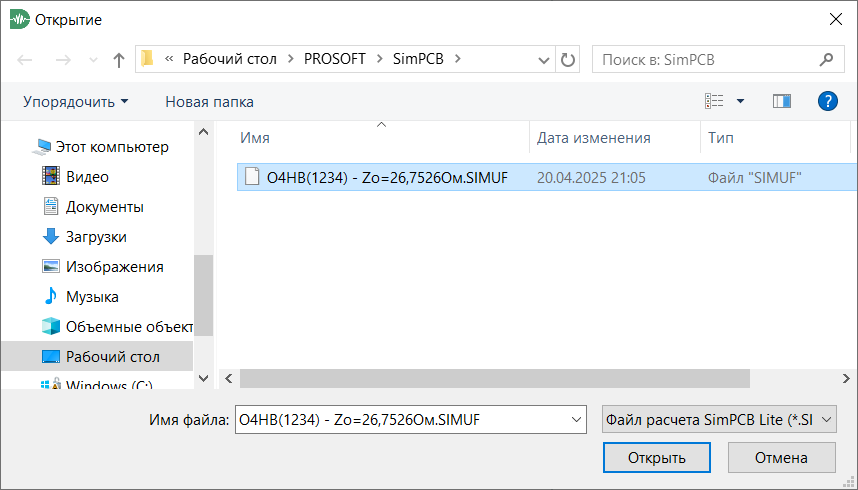This screenshot has width=858, height=490.
Task: Click the Рабочий стол desktop icon in tree
Action: [x=51, y=356]
